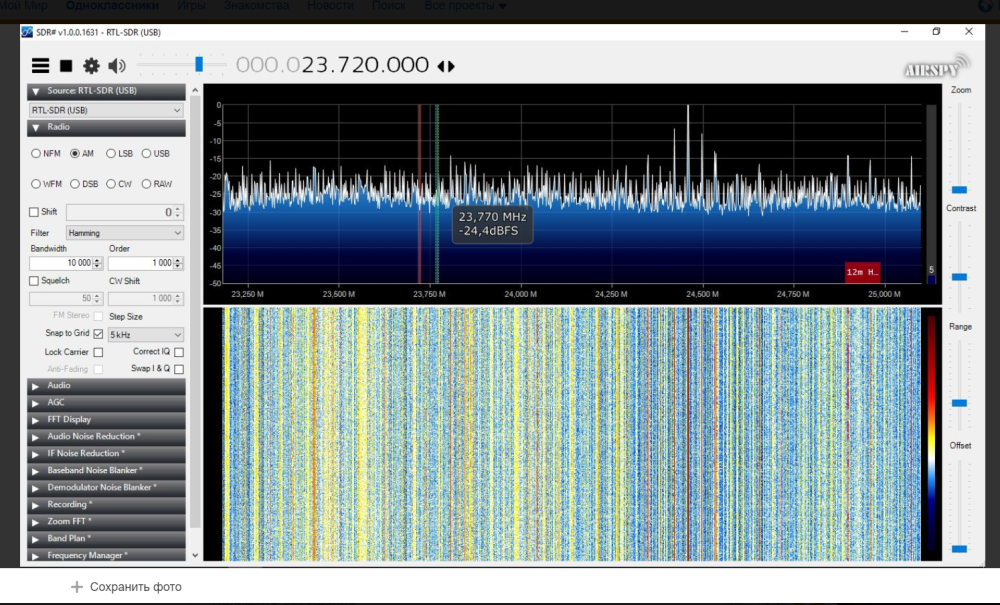The height and width of the screenshot is (605, 1000).
Task: Click the Сохранить фото link
Action: (126, 587)
